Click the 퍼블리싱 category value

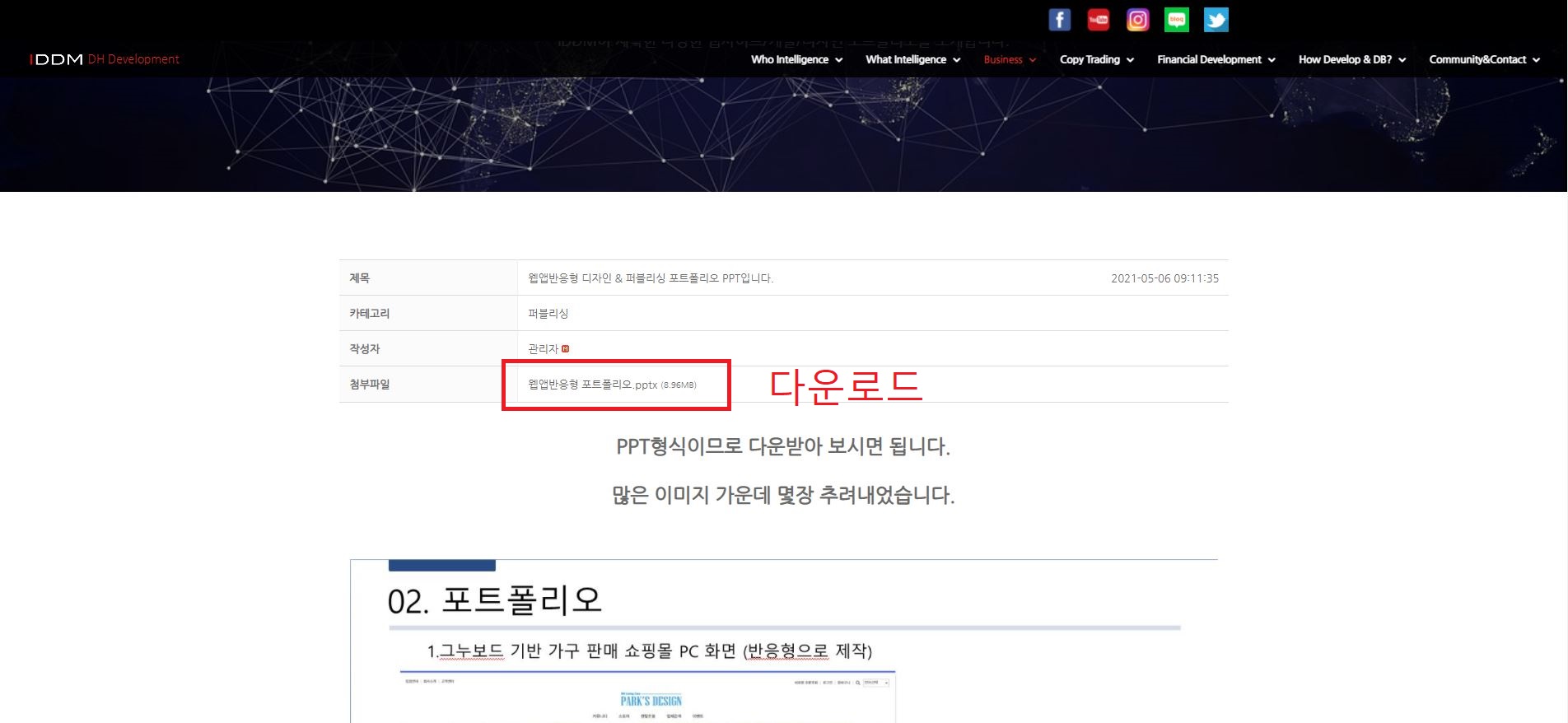pyautogui.click(x=548, y=314)
